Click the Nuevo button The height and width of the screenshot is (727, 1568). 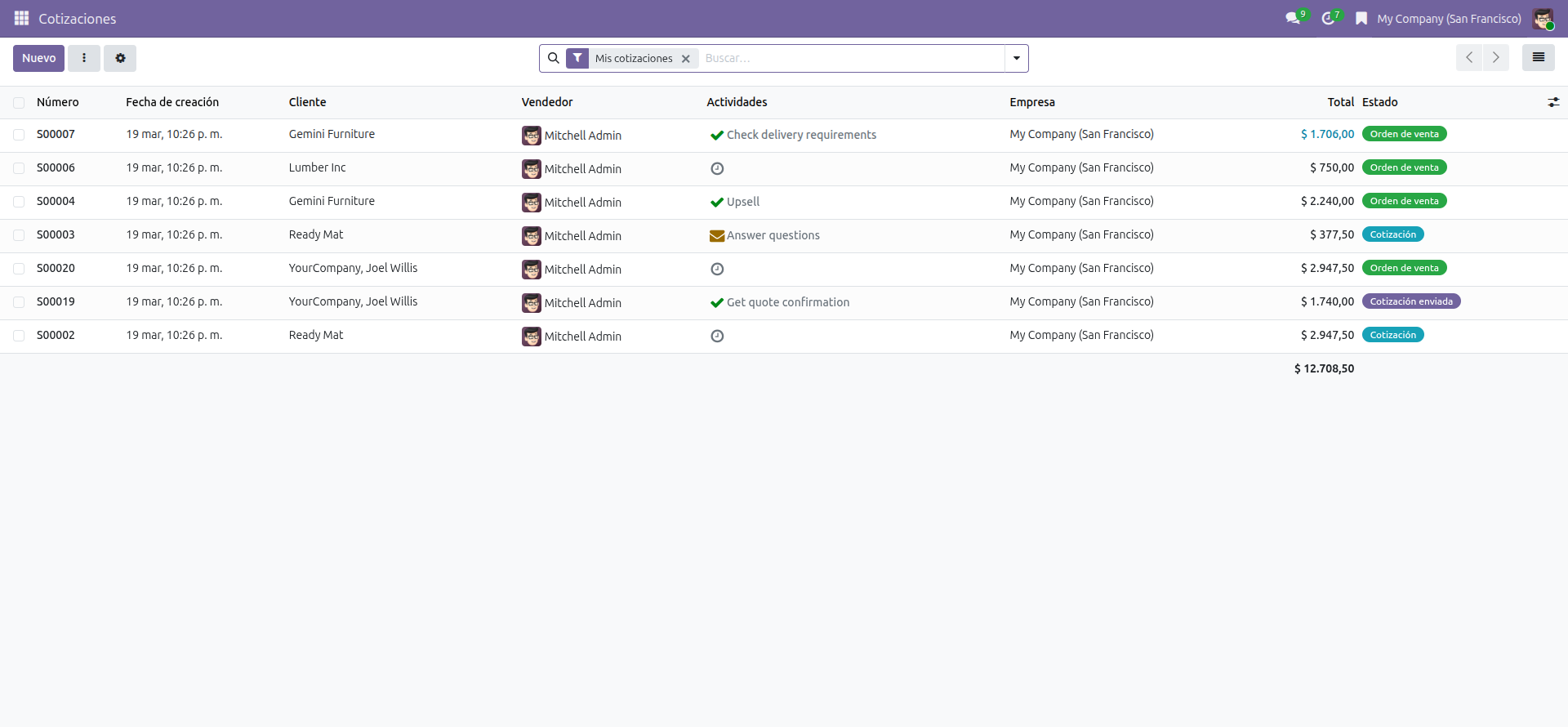[38, 58]
